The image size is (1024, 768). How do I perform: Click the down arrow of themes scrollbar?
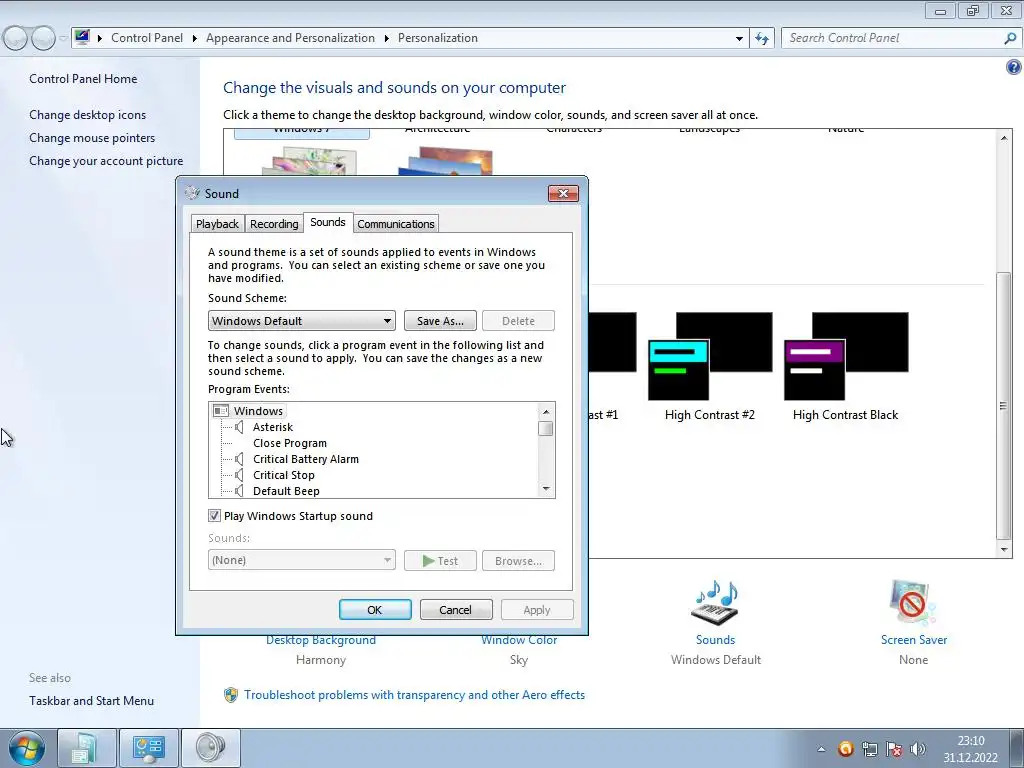[1004, 549]
